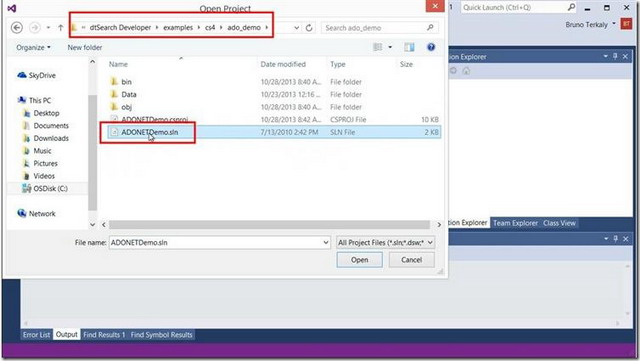Go back using the back arrow
This screenshot has height=361, width=640.
[17, 27]
